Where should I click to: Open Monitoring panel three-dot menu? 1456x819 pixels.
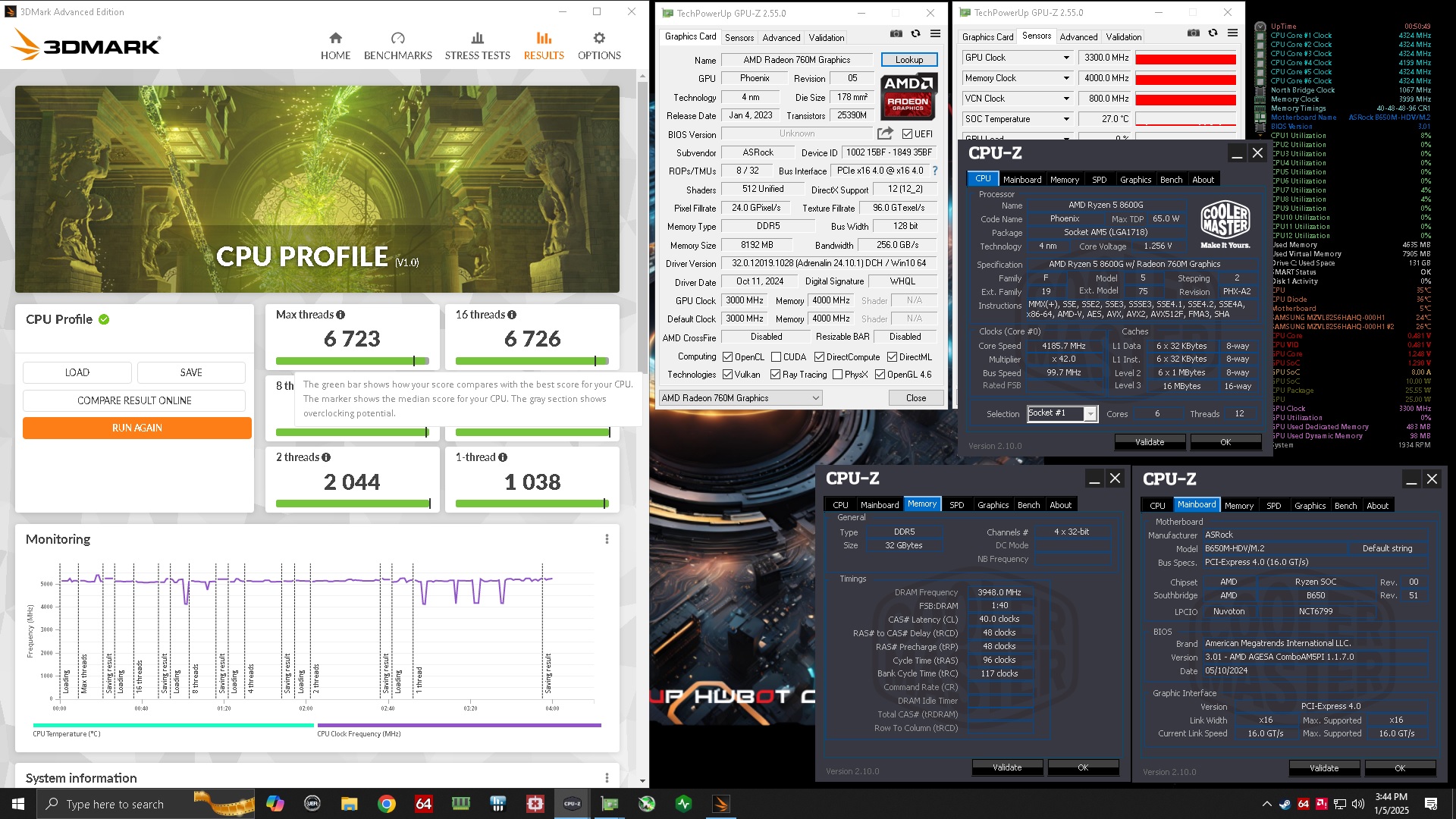tap(607, 539)
